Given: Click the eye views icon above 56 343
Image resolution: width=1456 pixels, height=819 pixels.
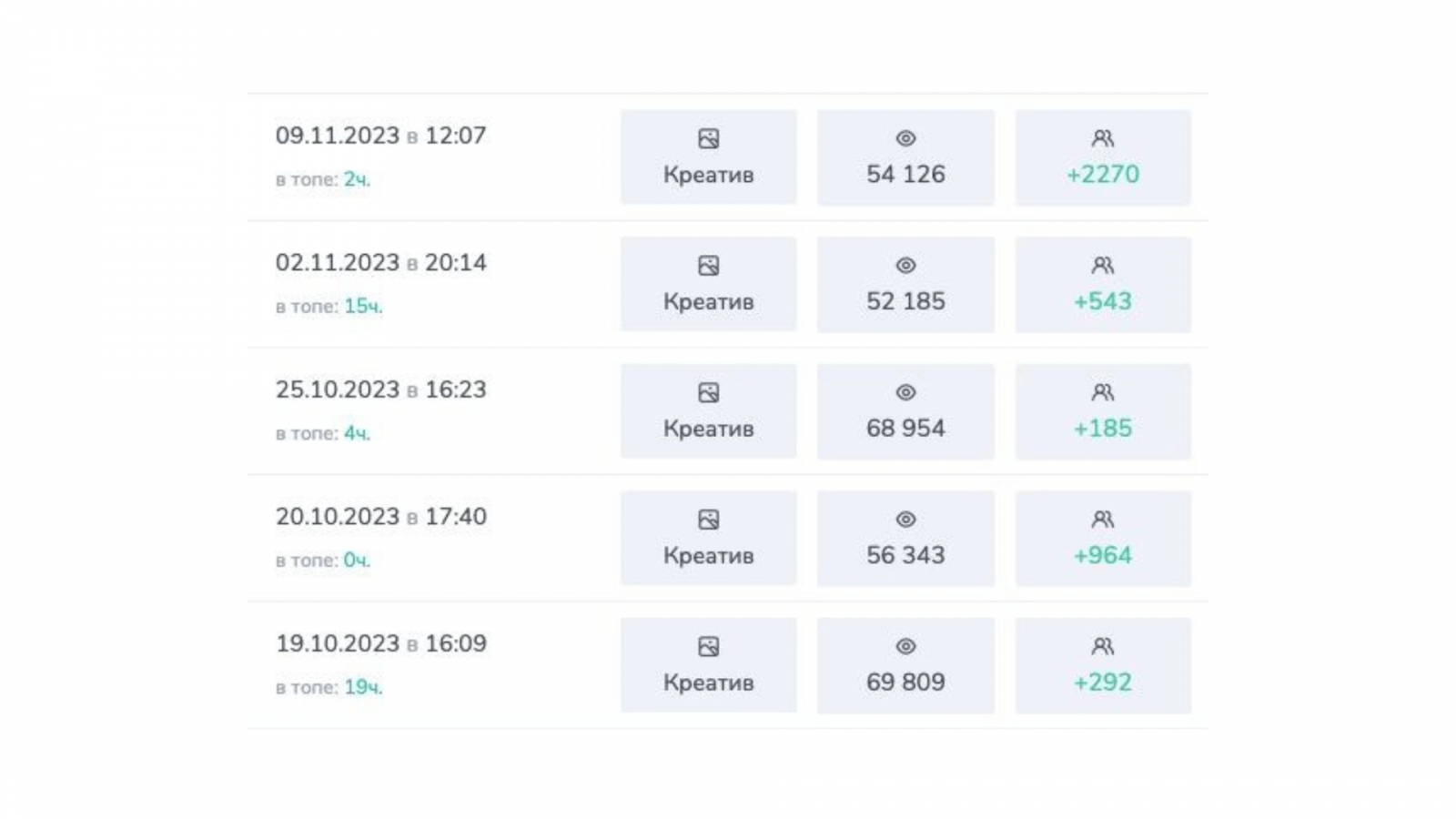Looking at the screenshot, I should (x=905, y=520).
